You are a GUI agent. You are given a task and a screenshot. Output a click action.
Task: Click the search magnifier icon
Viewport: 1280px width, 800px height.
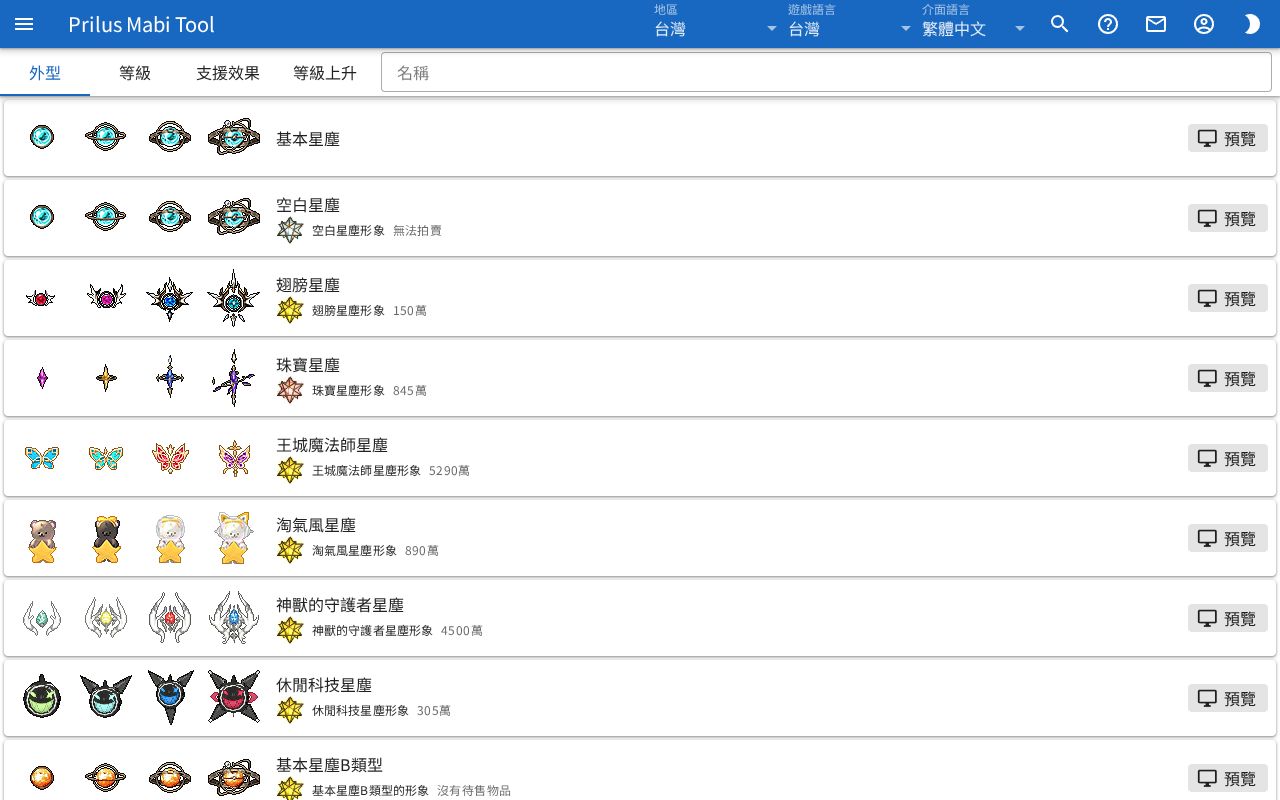coord(1060,24)
